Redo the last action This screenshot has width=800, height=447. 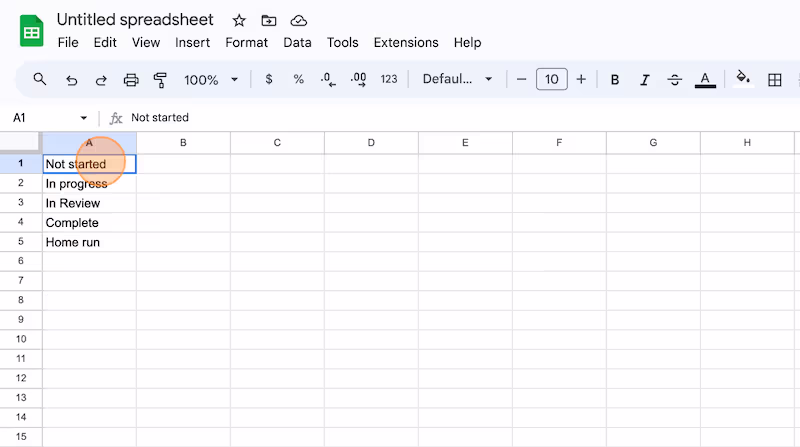(x=101, y=80)
